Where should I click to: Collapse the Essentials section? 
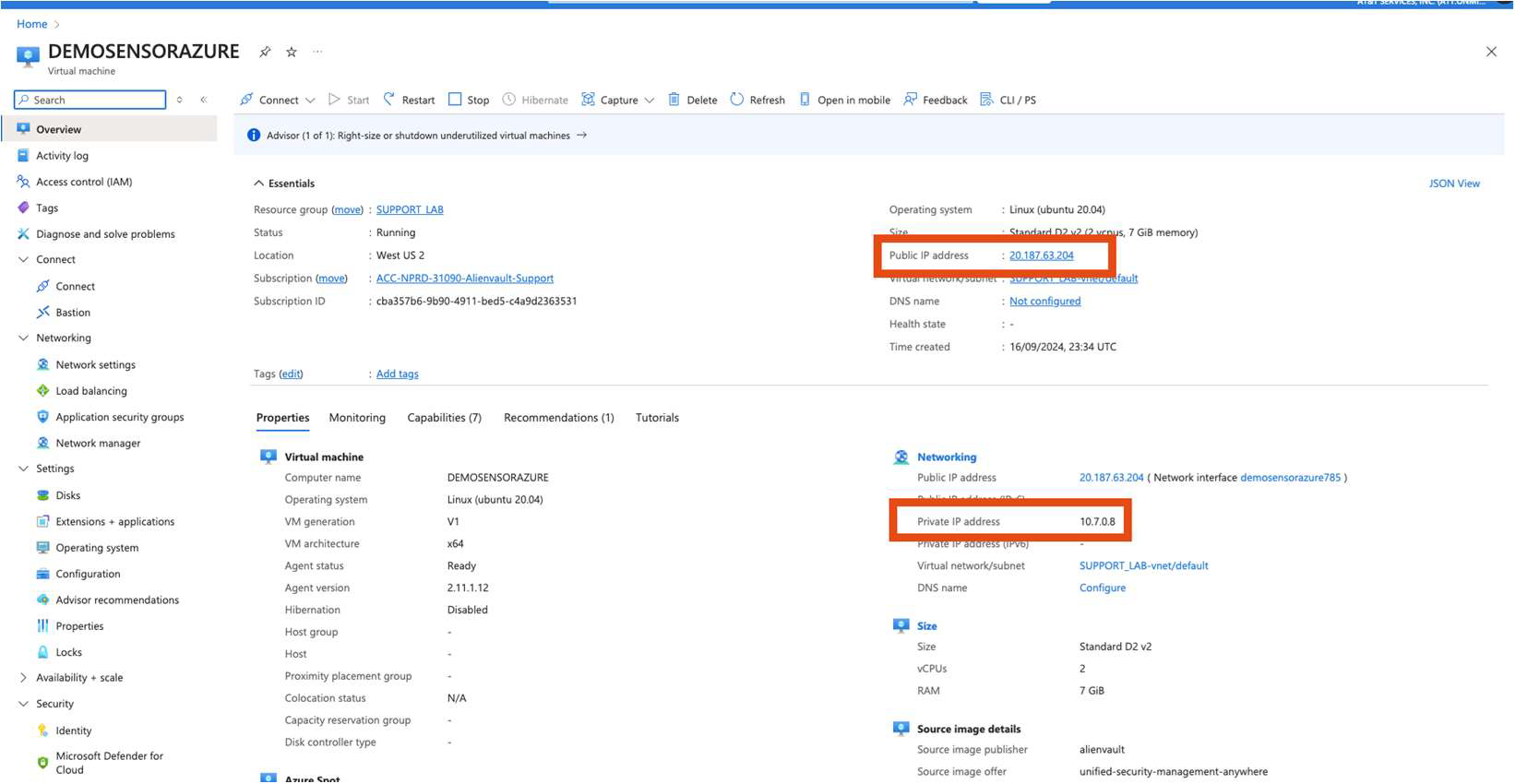[x=259, y=184]
